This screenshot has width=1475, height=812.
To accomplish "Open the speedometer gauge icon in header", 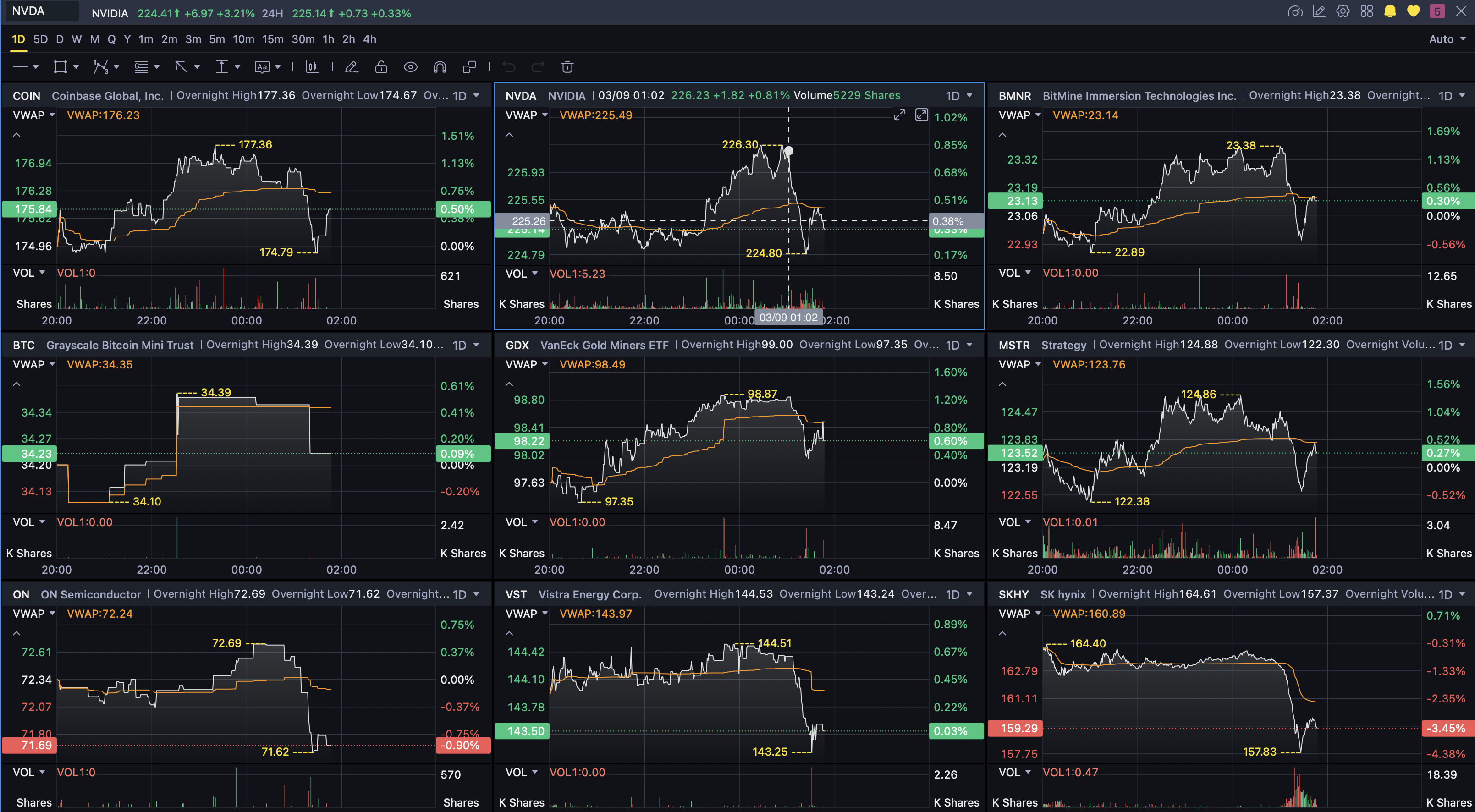I will [x=1294, y=11].
